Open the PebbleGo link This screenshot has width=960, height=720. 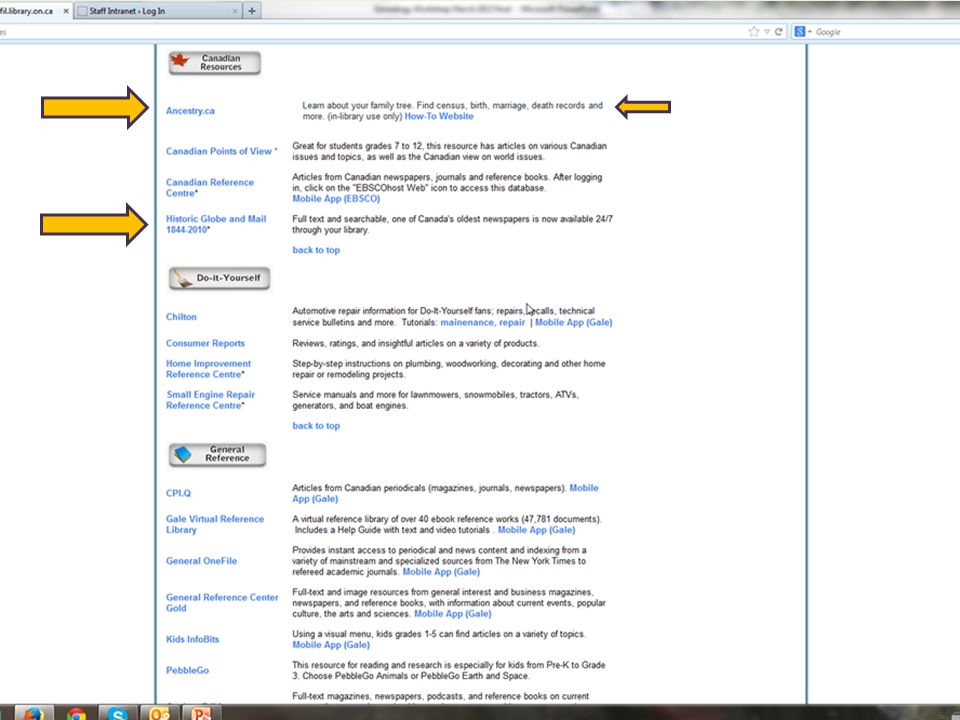187,670
